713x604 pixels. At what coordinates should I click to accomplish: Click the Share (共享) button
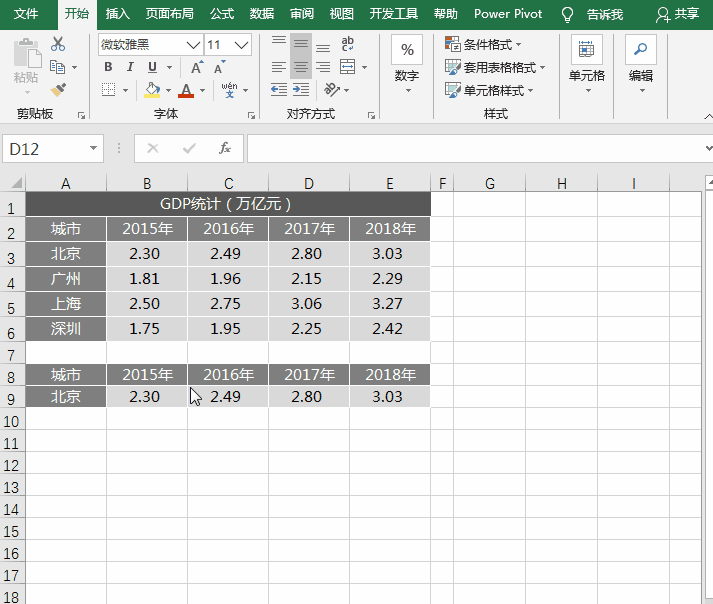(677, 15)
